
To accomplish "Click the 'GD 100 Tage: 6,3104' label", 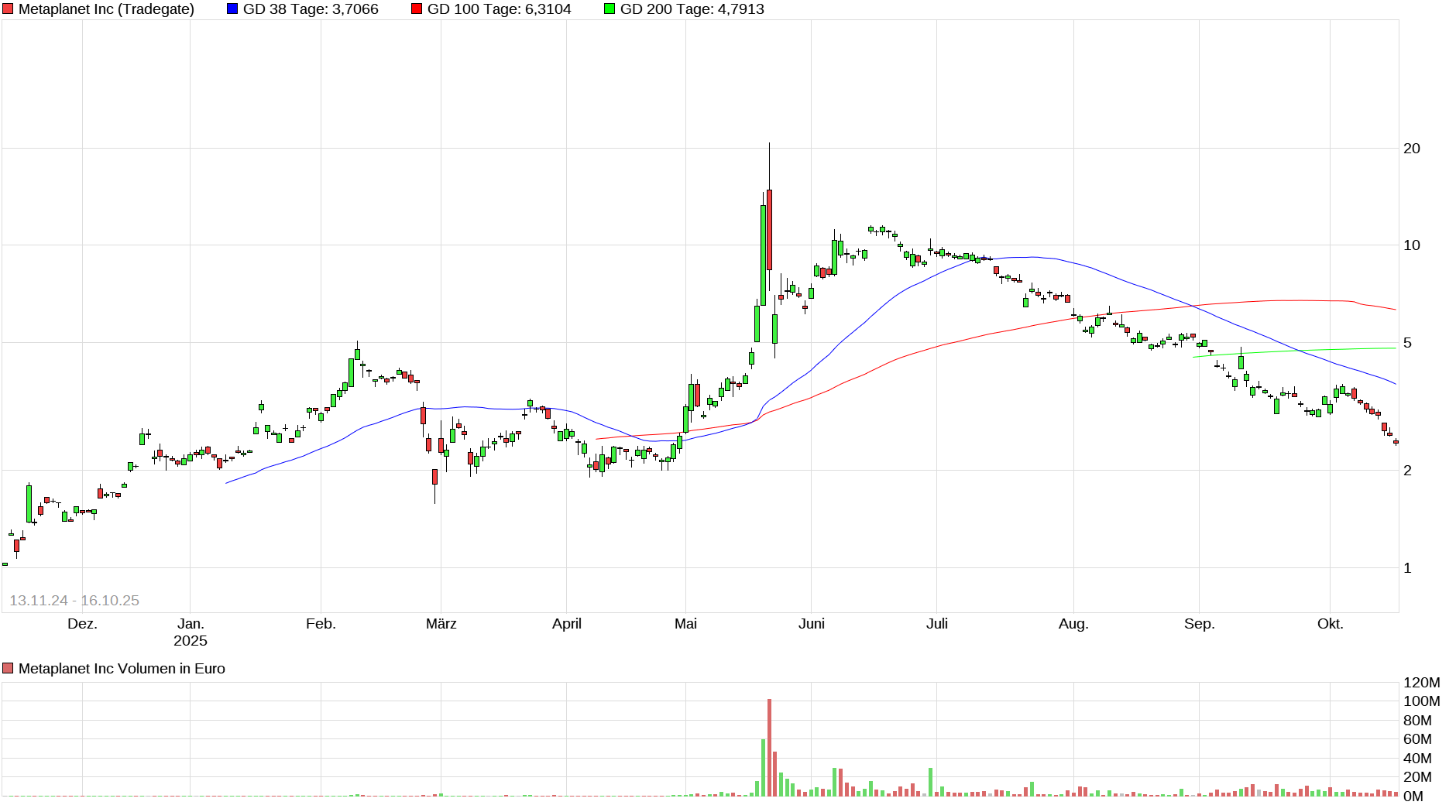I will [500, 9].
